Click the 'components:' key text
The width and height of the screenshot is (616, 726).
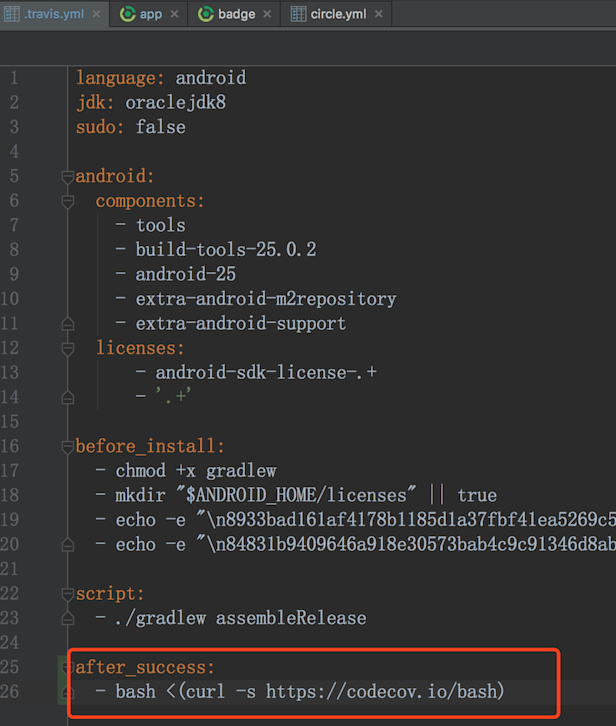(150, 201)
